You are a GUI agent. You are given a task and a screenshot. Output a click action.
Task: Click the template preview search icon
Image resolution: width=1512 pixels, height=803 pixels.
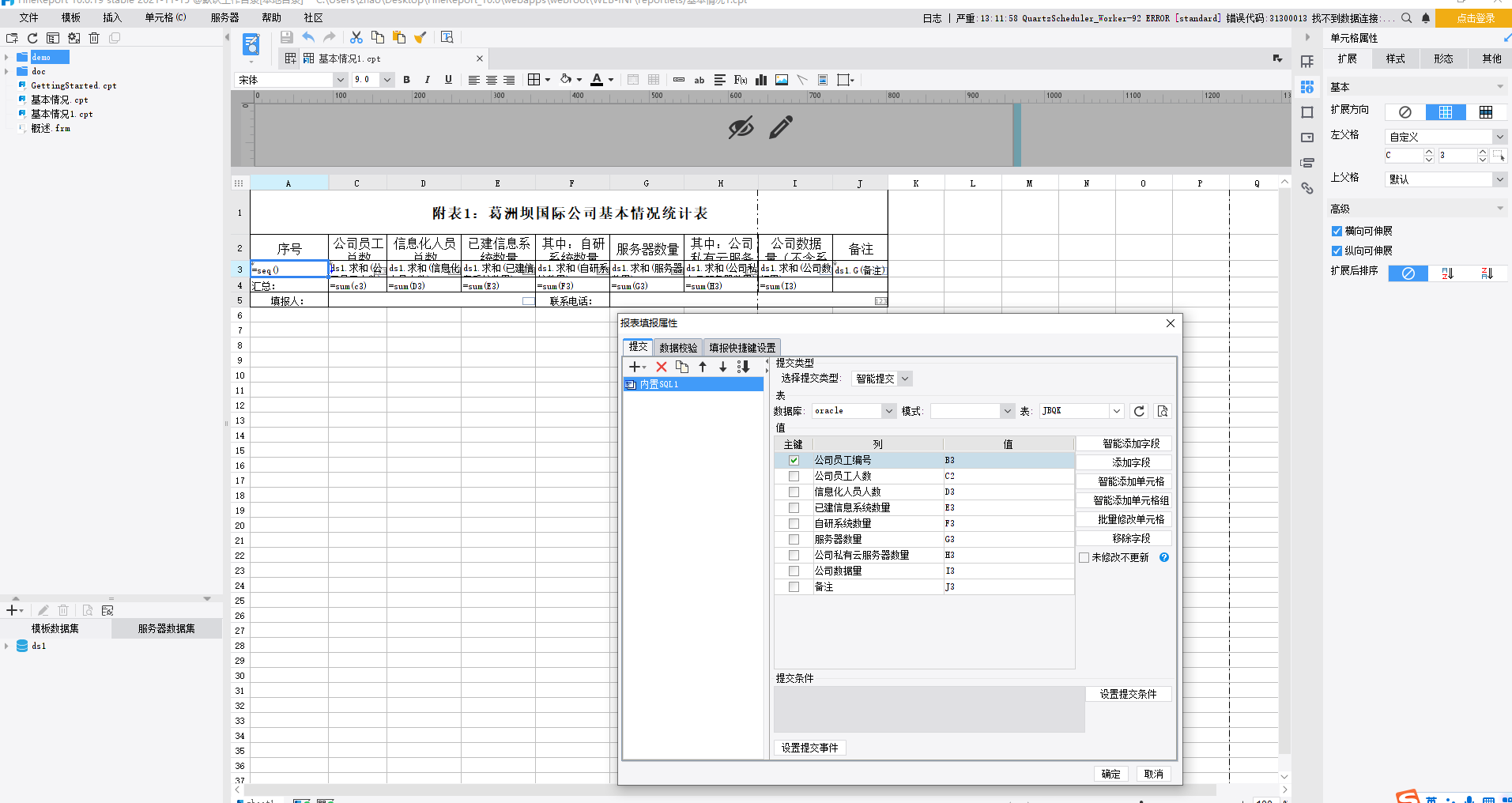point(447,37)
